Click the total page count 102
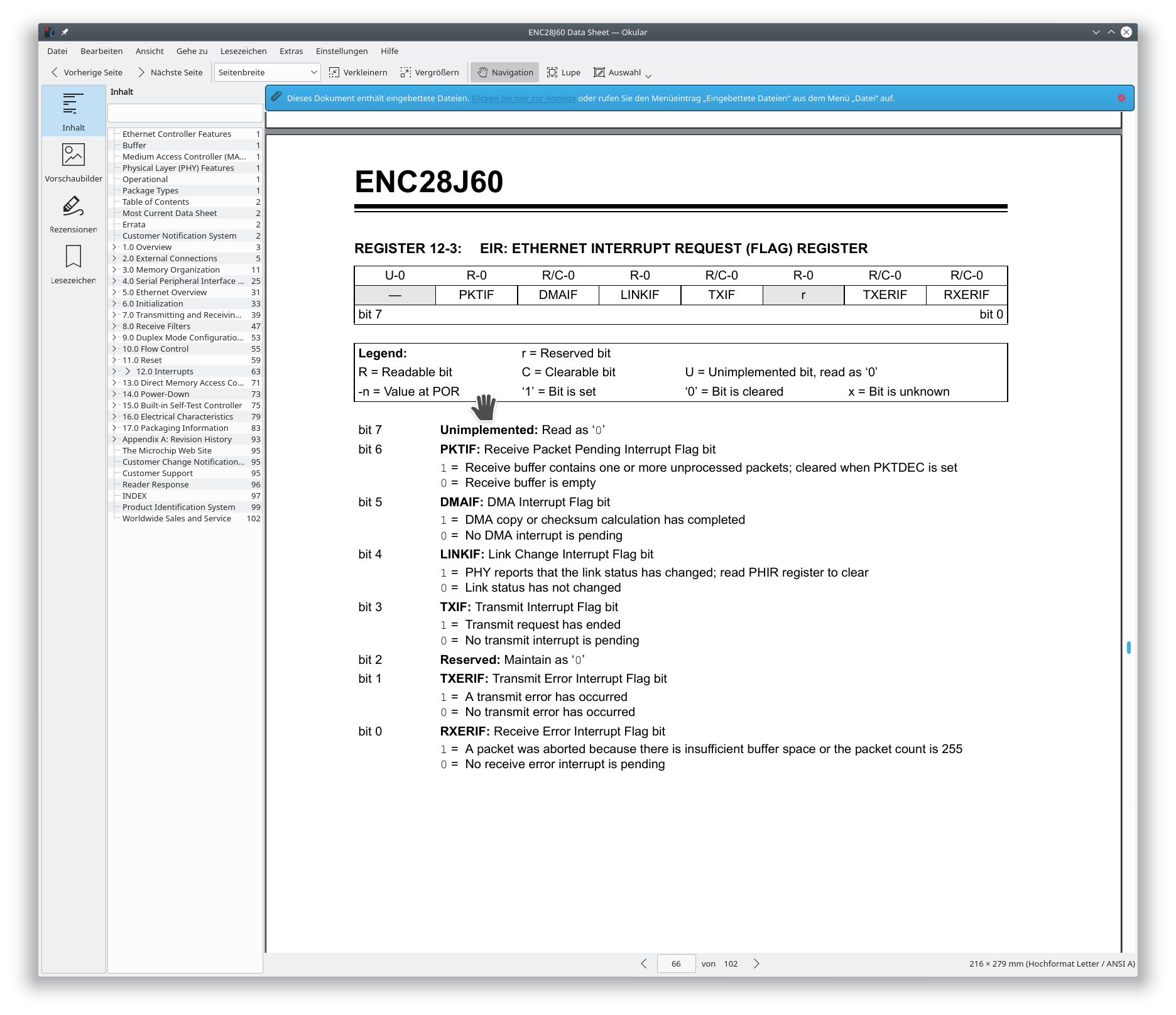This screenshot has width=1176, height=1015. pos(731,963)
